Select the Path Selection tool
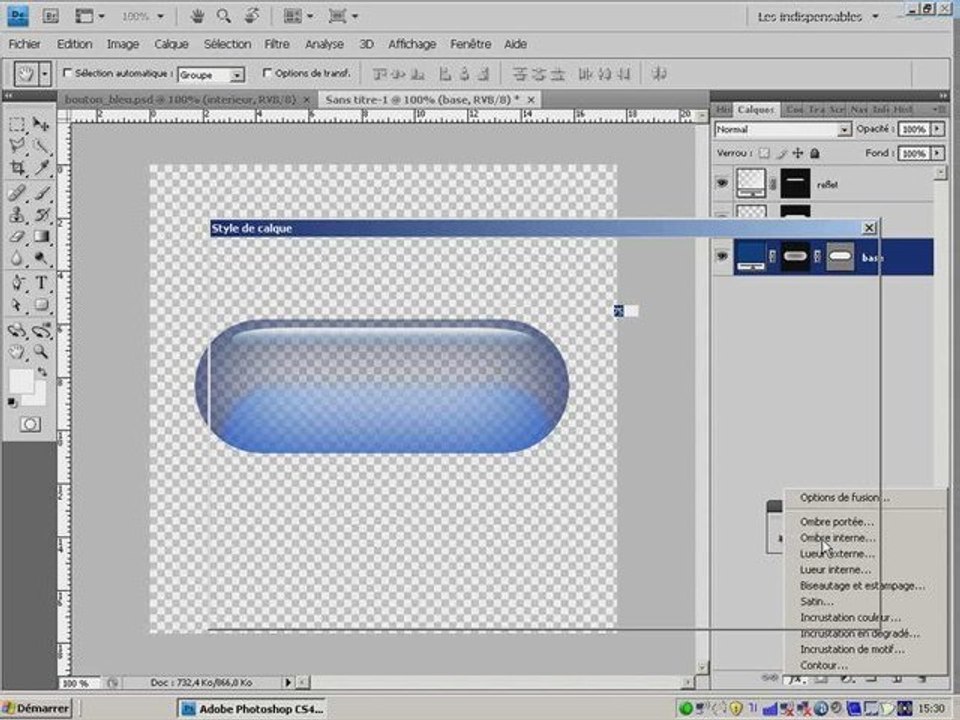 tap(17, 305)
